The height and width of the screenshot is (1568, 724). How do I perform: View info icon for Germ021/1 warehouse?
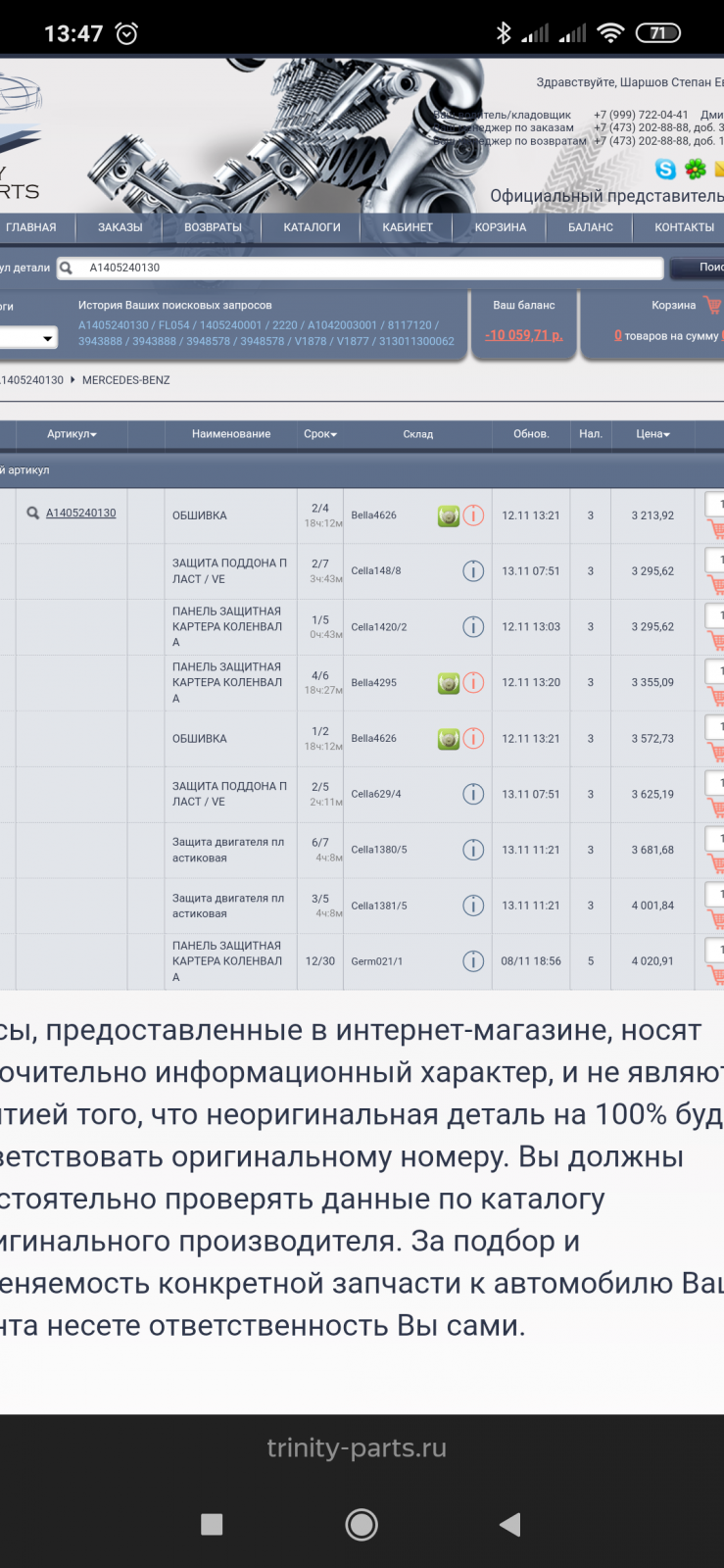pyautogui.click(x=473, y=961)
